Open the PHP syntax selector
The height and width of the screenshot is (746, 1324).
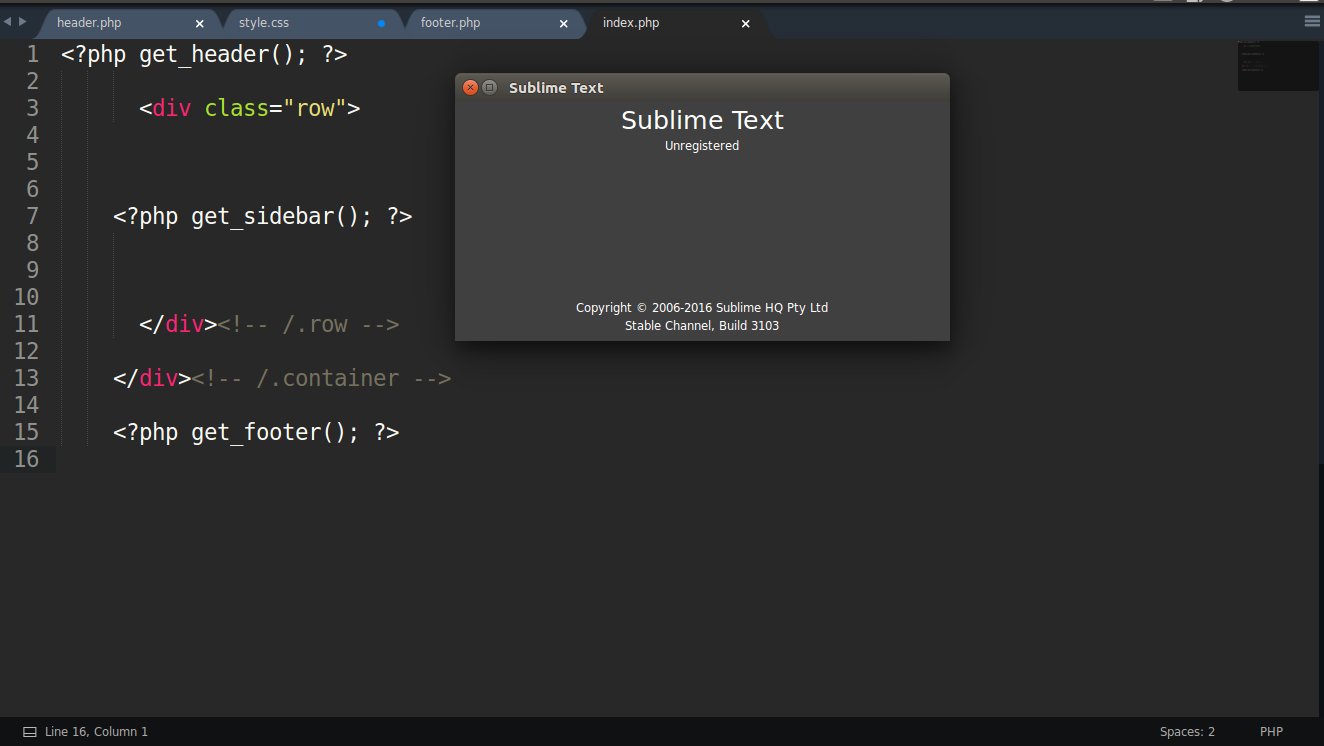tap(1271, 732)
